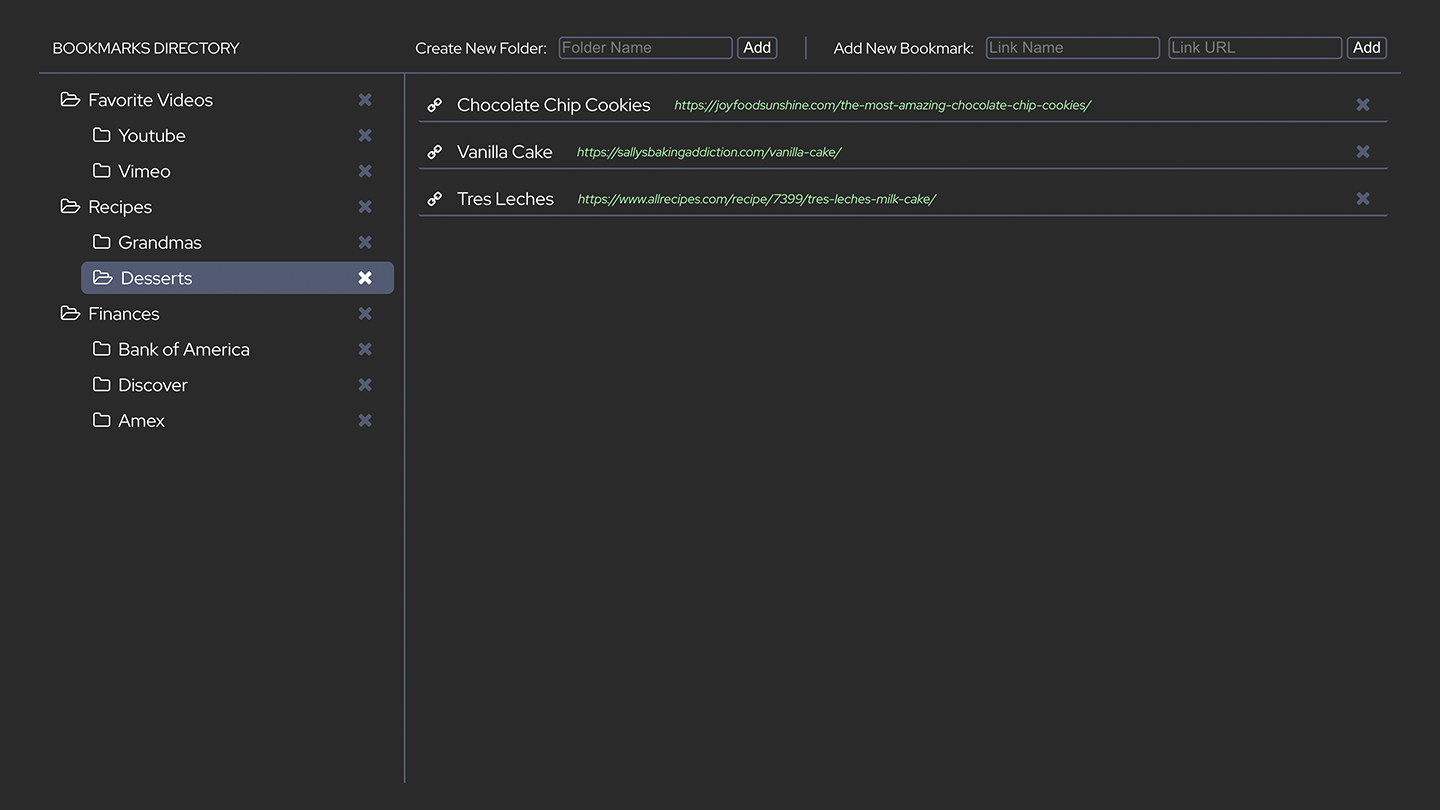The width and height of the screenshot is (1440, 810).
Task: Remove the Youtube folder
Action: point(365,135)
